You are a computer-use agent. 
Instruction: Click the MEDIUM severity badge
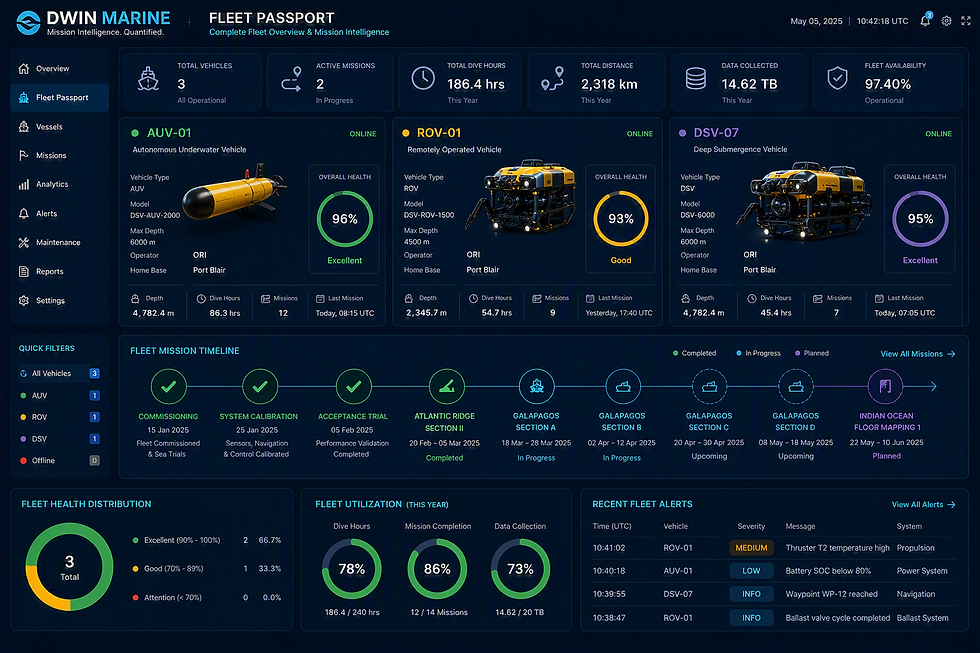coord(751,548)
